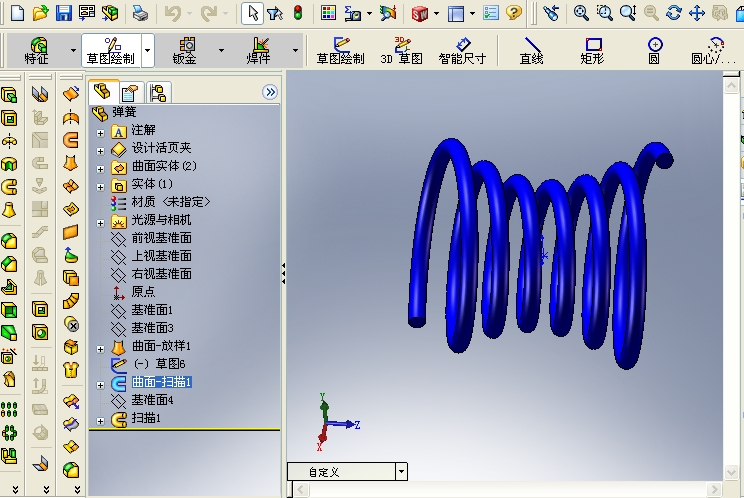Rebuild the model with traffic light icon
This screenshot has width=744, height=498.
[x=298, y=13]
